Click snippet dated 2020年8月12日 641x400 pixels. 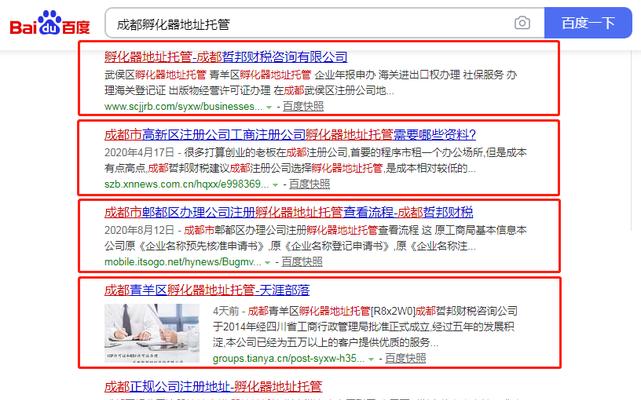[x=316, y=238]
